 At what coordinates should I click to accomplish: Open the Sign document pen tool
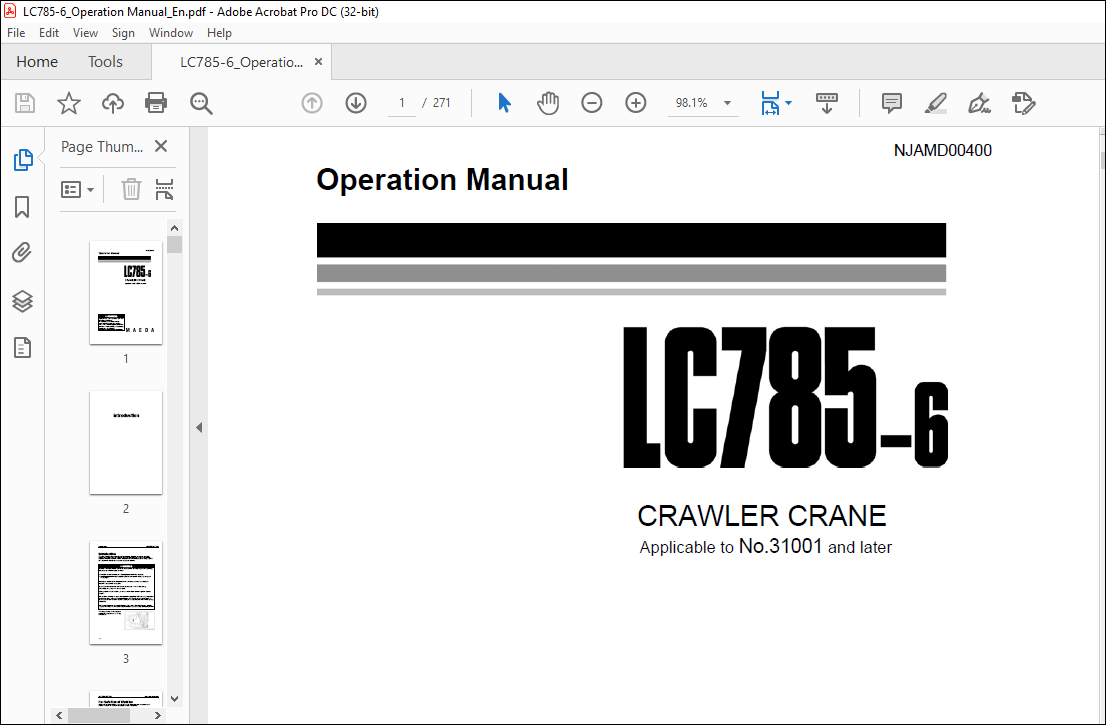[979, 103]
